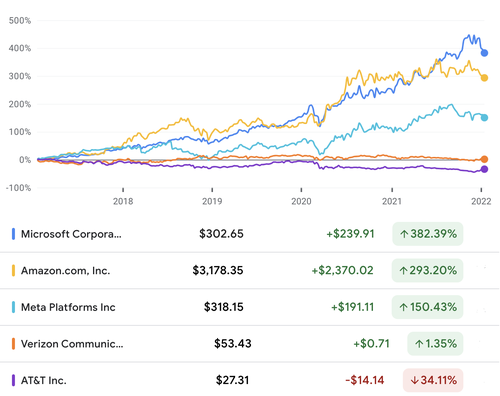Screen dimensions: 500x396
Task: Click the $53.43 Verizon price
Action: coord(232,344)
